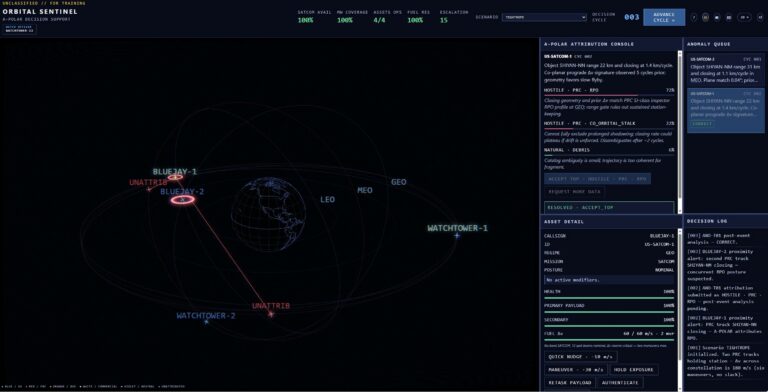
Task: Click the LEO orbit label
Action: (x=327, y=199)
